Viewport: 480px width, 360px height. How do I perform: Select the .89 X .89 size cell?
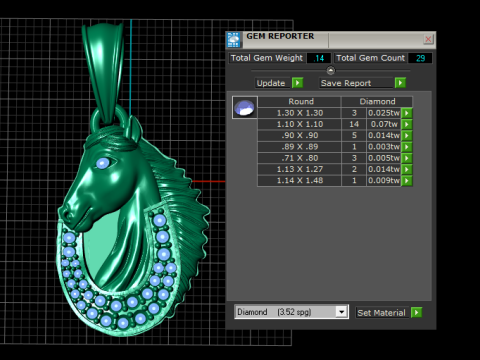click(x=299, y=147)
